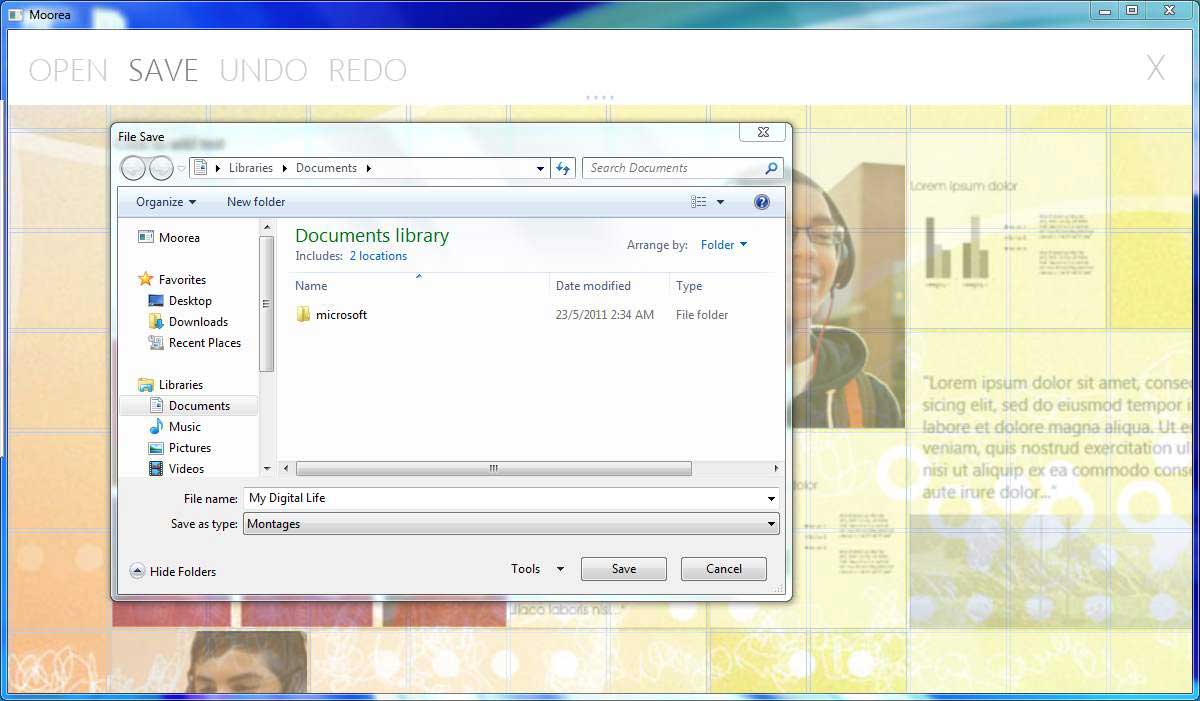
Task: Open dialog help with the question mark icon
Action: 762,202
